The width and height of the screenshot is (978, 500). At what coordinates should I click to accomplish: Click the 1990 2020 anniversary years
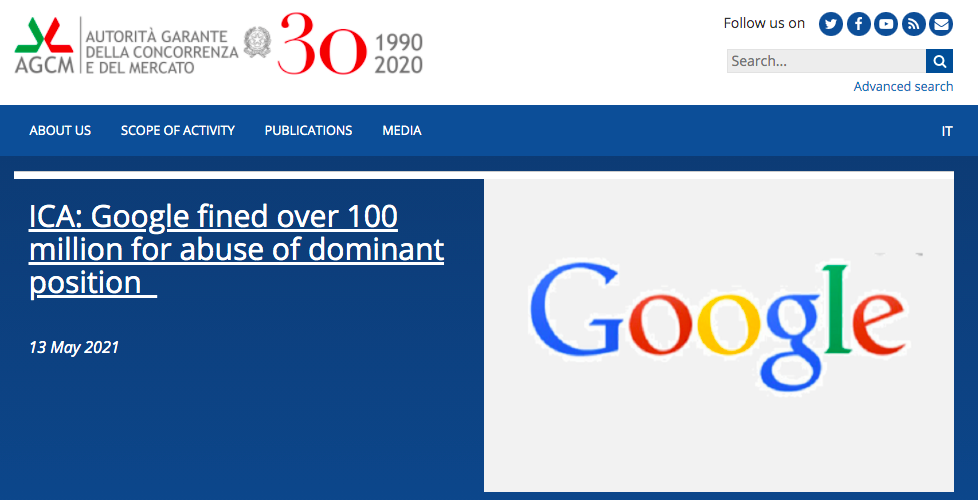pos(399,54)
